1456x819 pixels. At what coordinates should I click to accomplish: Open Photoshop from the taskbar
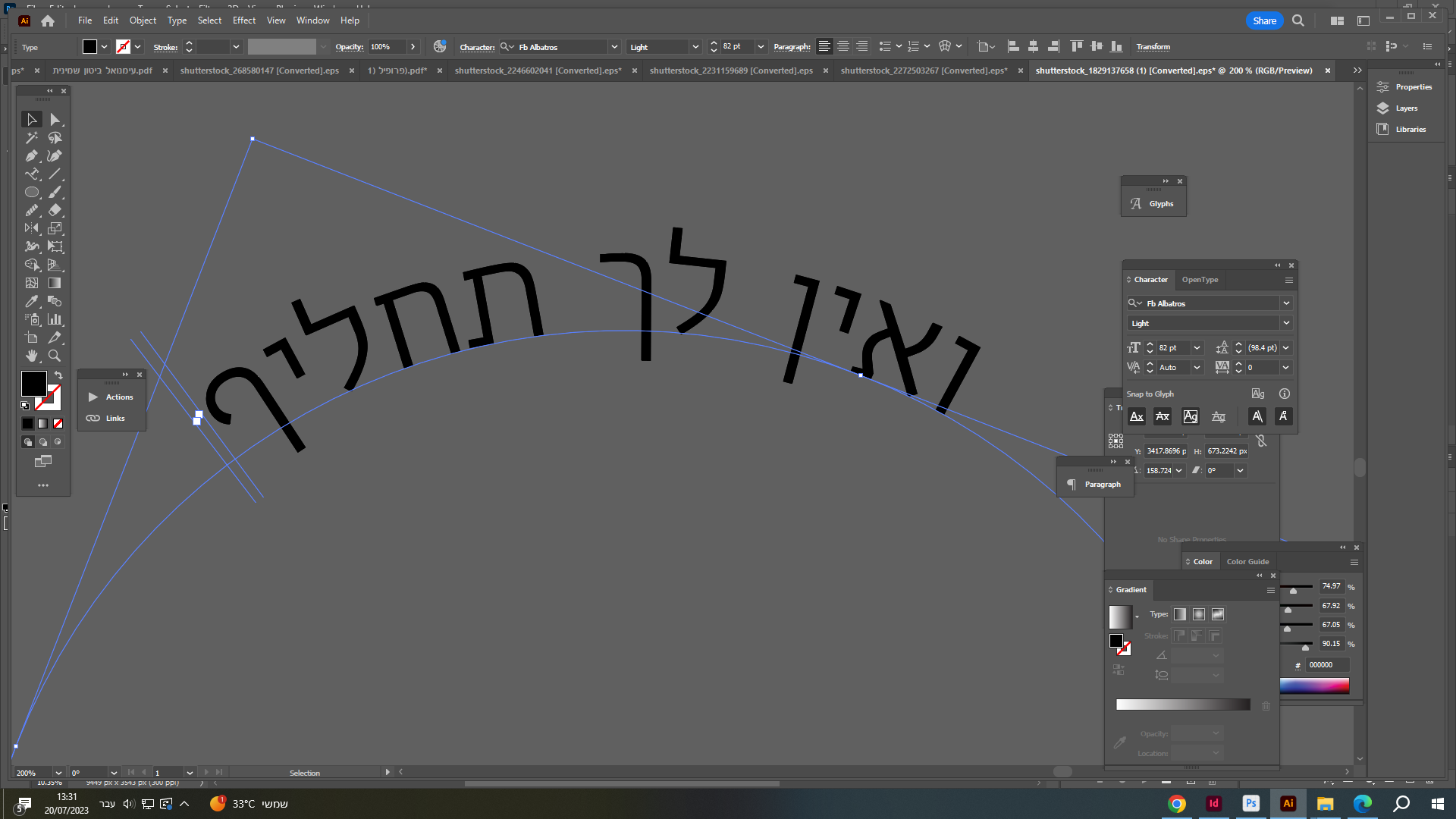1250,803
